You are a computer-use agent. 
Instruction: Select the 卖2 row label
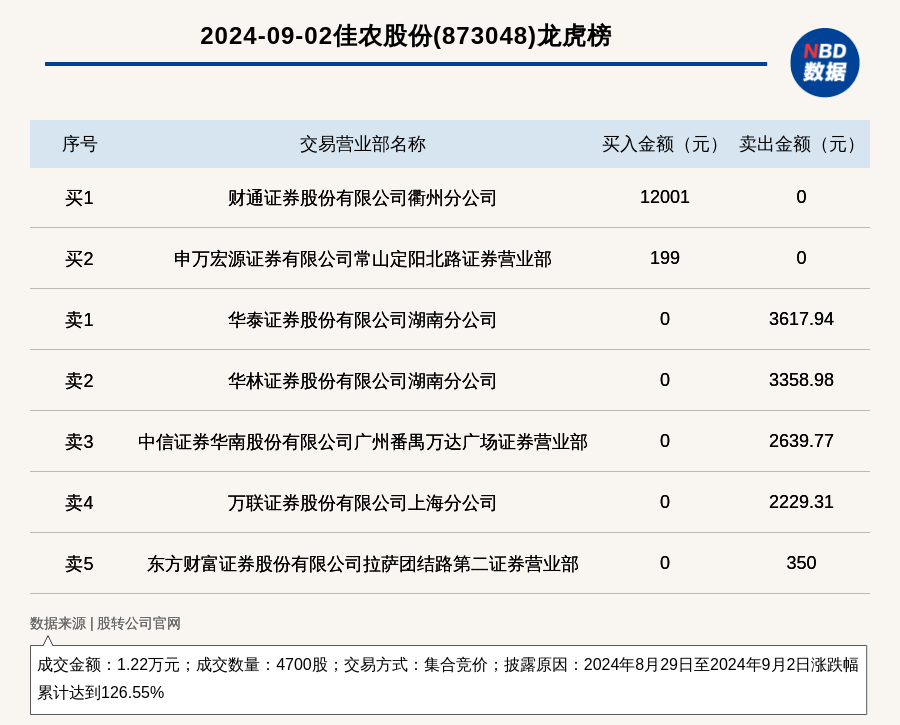pyautogui.click(x=79, y=381)
